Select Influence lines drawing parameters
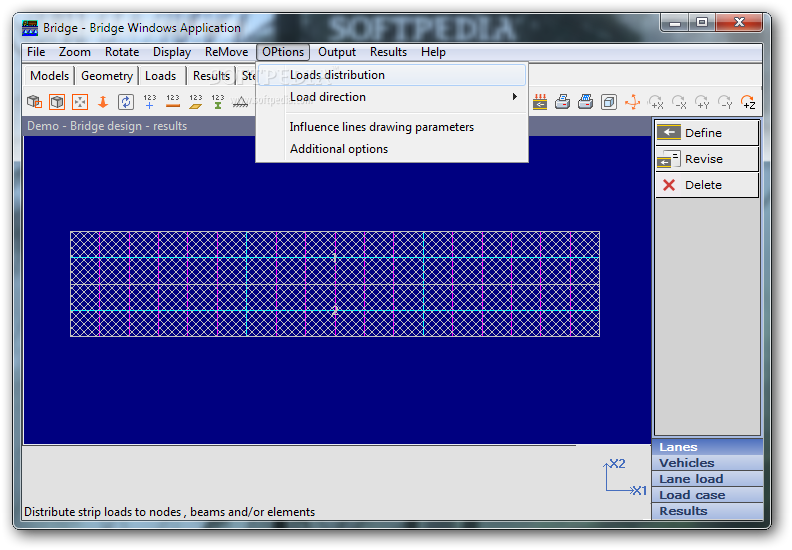 coord(392,127)
